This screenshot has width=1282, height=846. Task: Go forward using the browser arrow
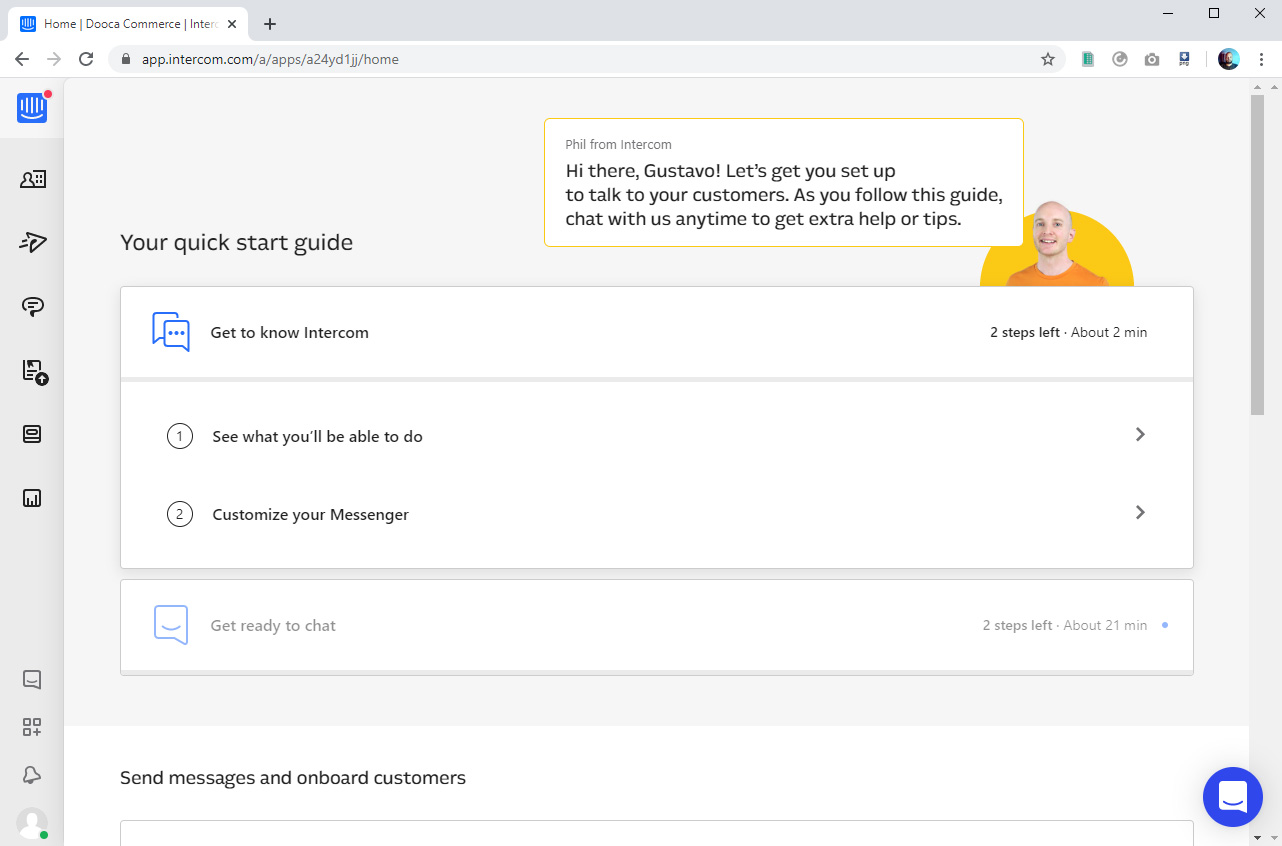54,59
